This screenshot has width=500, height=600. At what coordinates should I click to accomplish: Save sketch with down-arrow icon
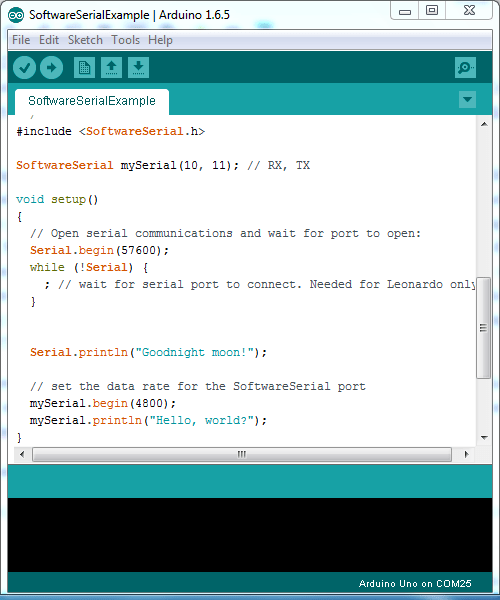click(138, 68)
